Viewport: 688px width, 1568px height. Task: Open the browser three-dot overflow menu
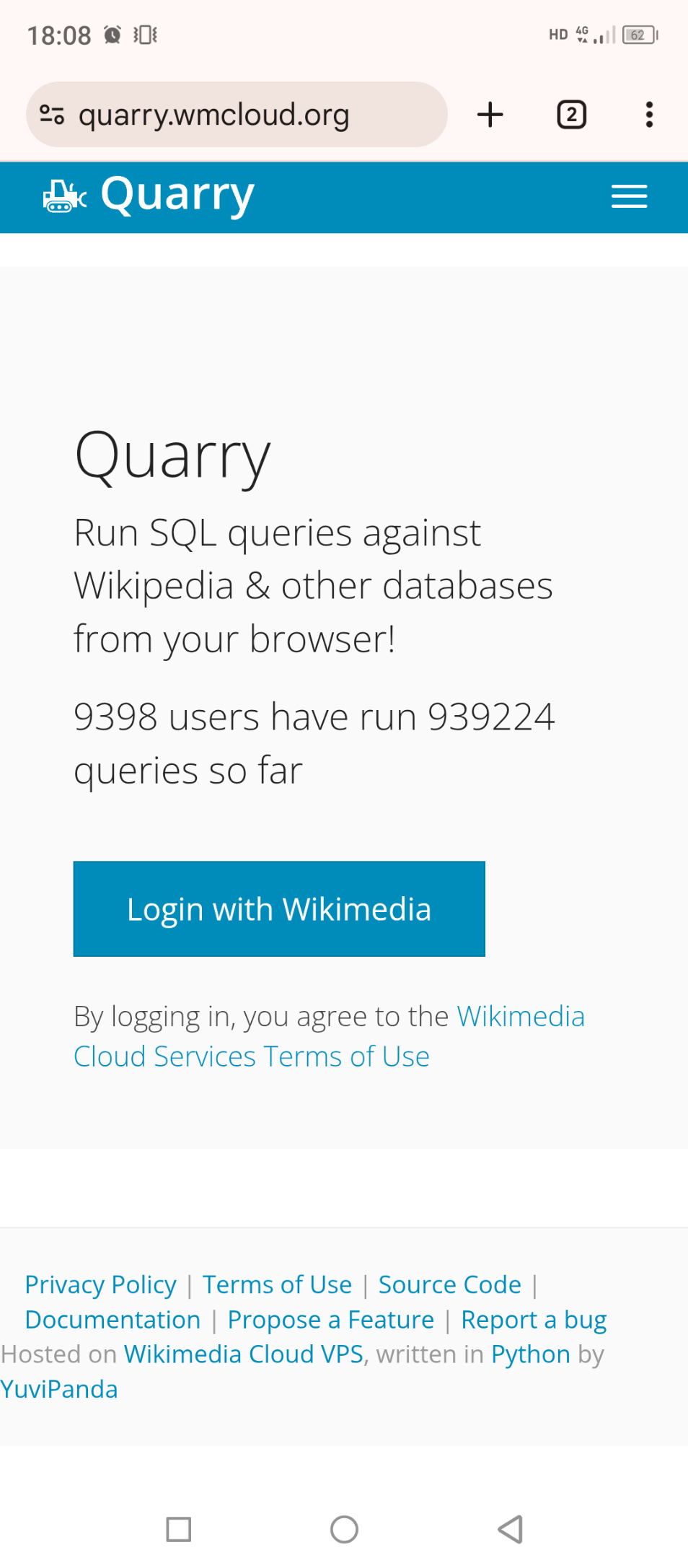pos(649,115)
